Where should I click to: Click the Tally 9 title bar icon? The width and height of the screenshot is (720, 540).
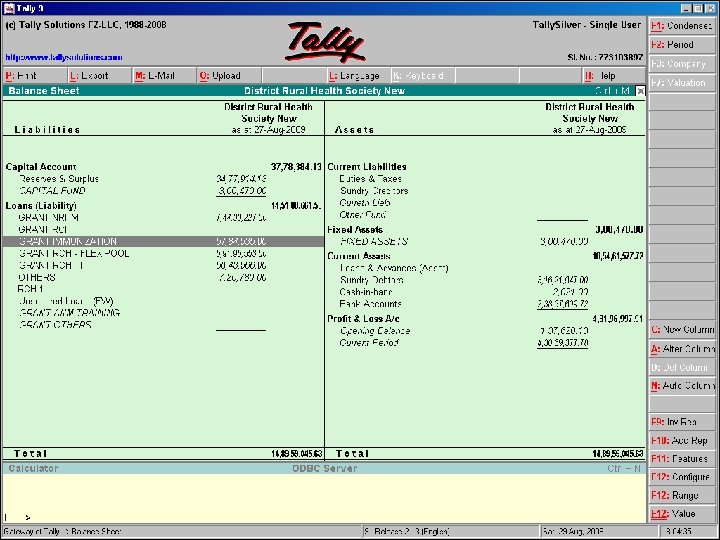8,8
